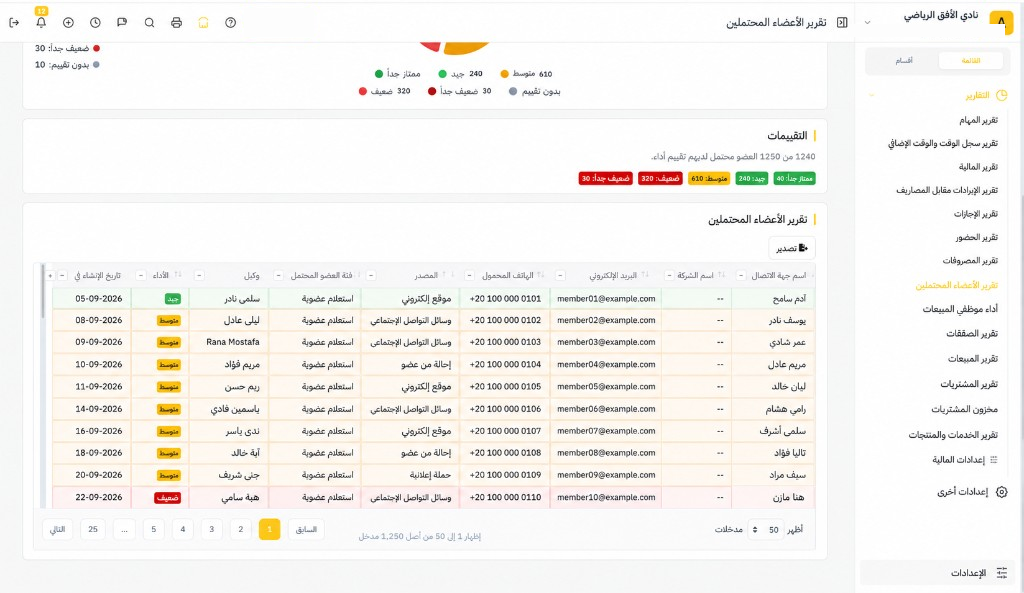Expand the نادي الأفق الرياضي workspace chevron
The image size is (1024, 593).
pyautogui.click(x=867, y=22)
